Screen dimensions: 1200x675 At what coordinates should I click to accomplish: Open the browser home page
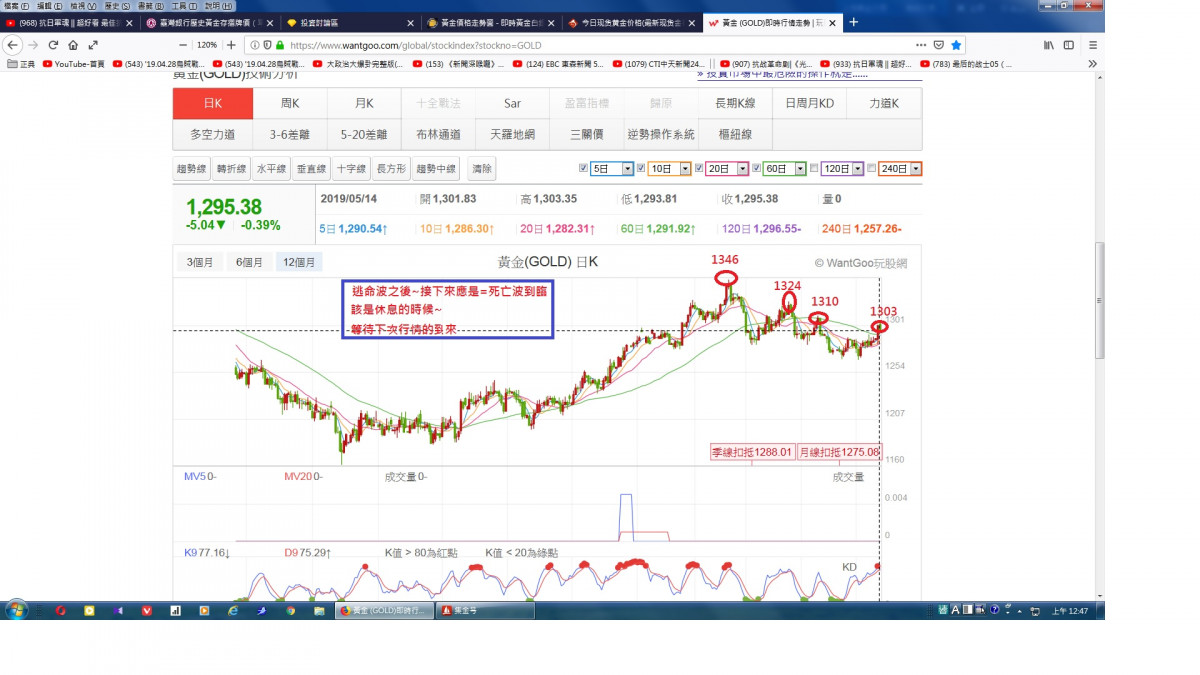click(73, 45)
